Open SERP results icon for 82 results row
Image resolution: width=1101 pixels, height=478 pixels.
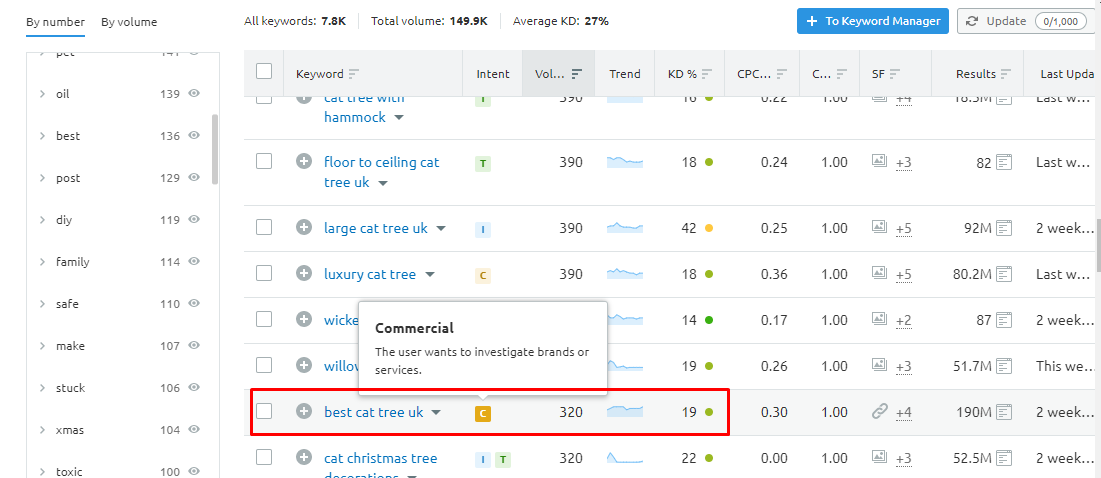(x=1004, y=163)
